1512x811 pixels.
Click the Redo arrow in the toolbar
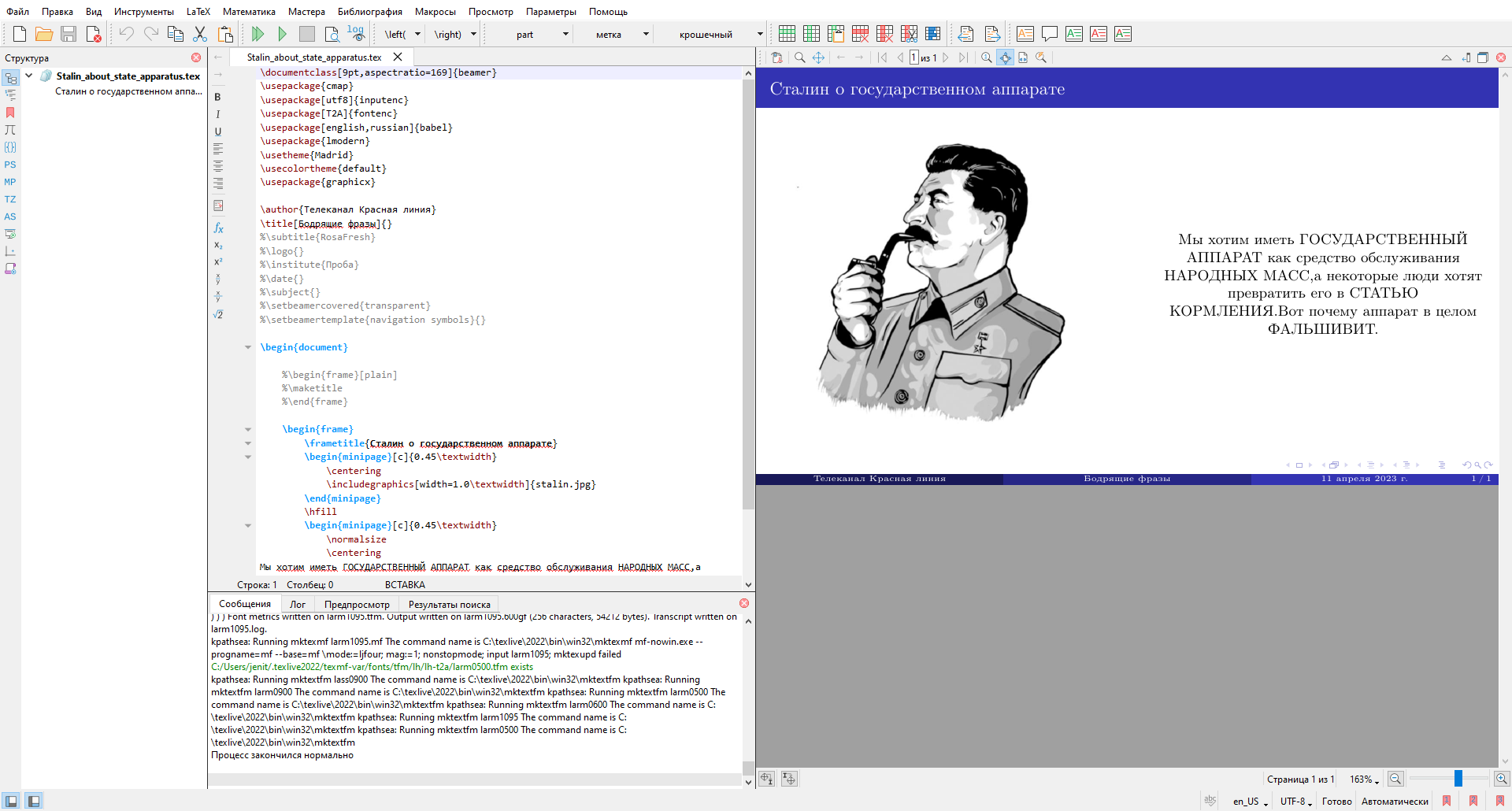tap(151, 34)
